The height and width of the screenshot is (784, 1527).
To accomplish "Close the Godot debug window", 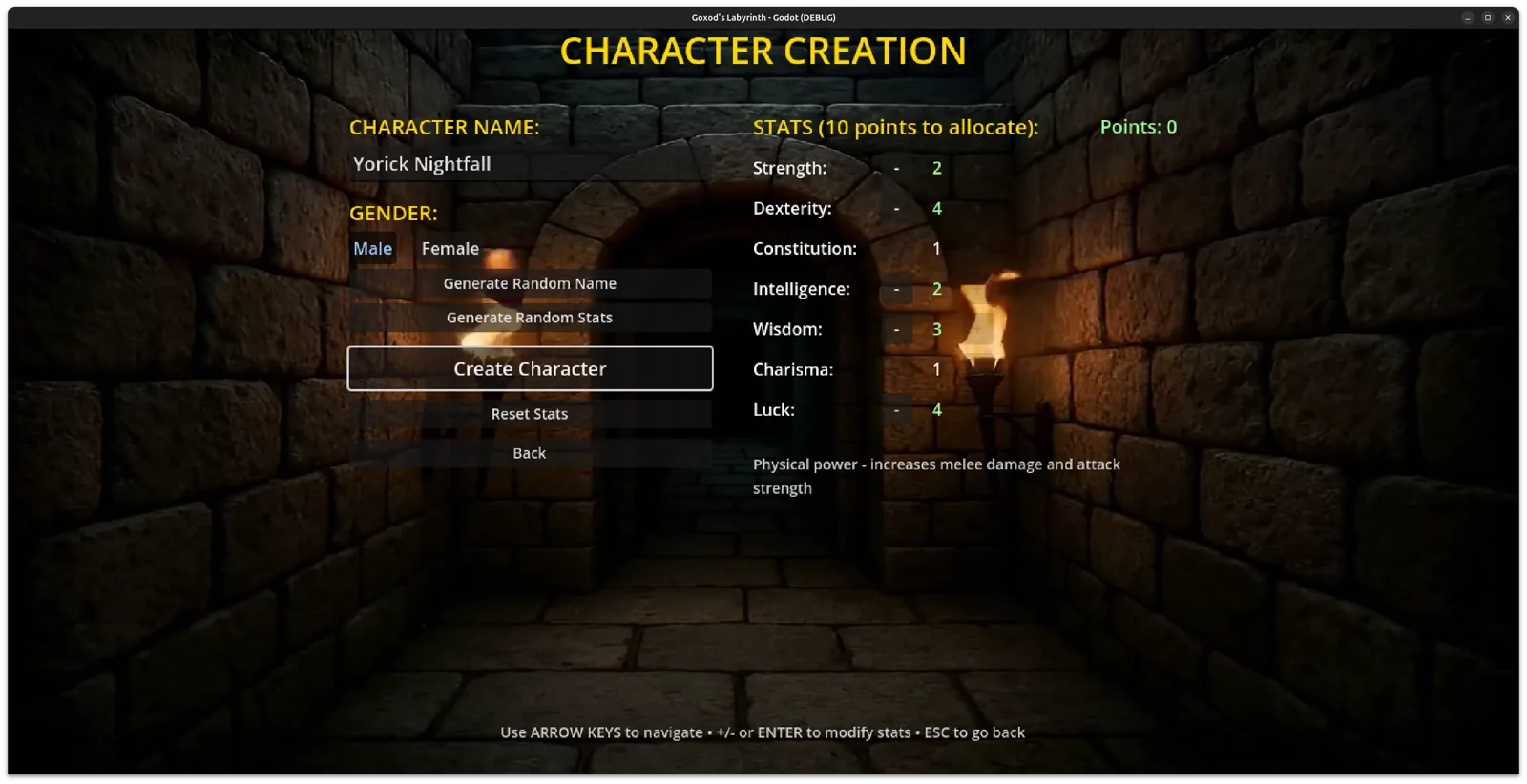I will [x=1507, y=18].
